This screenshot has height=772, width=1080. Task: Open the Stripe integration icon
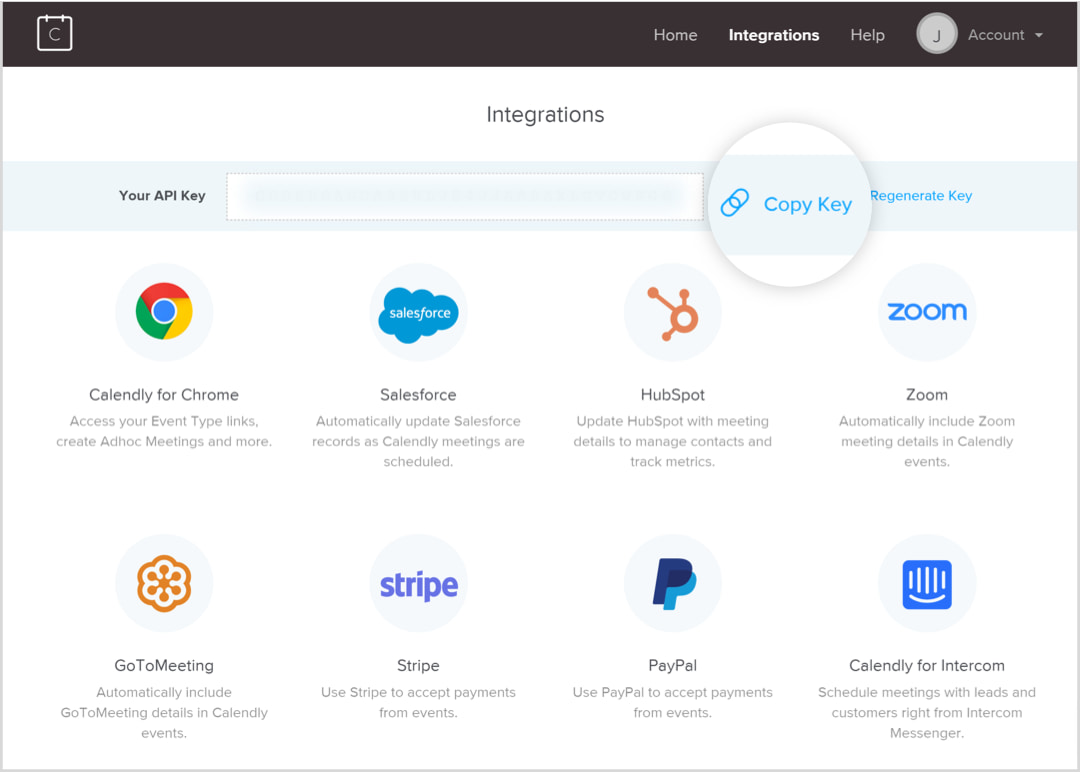(x=418, y=583)
